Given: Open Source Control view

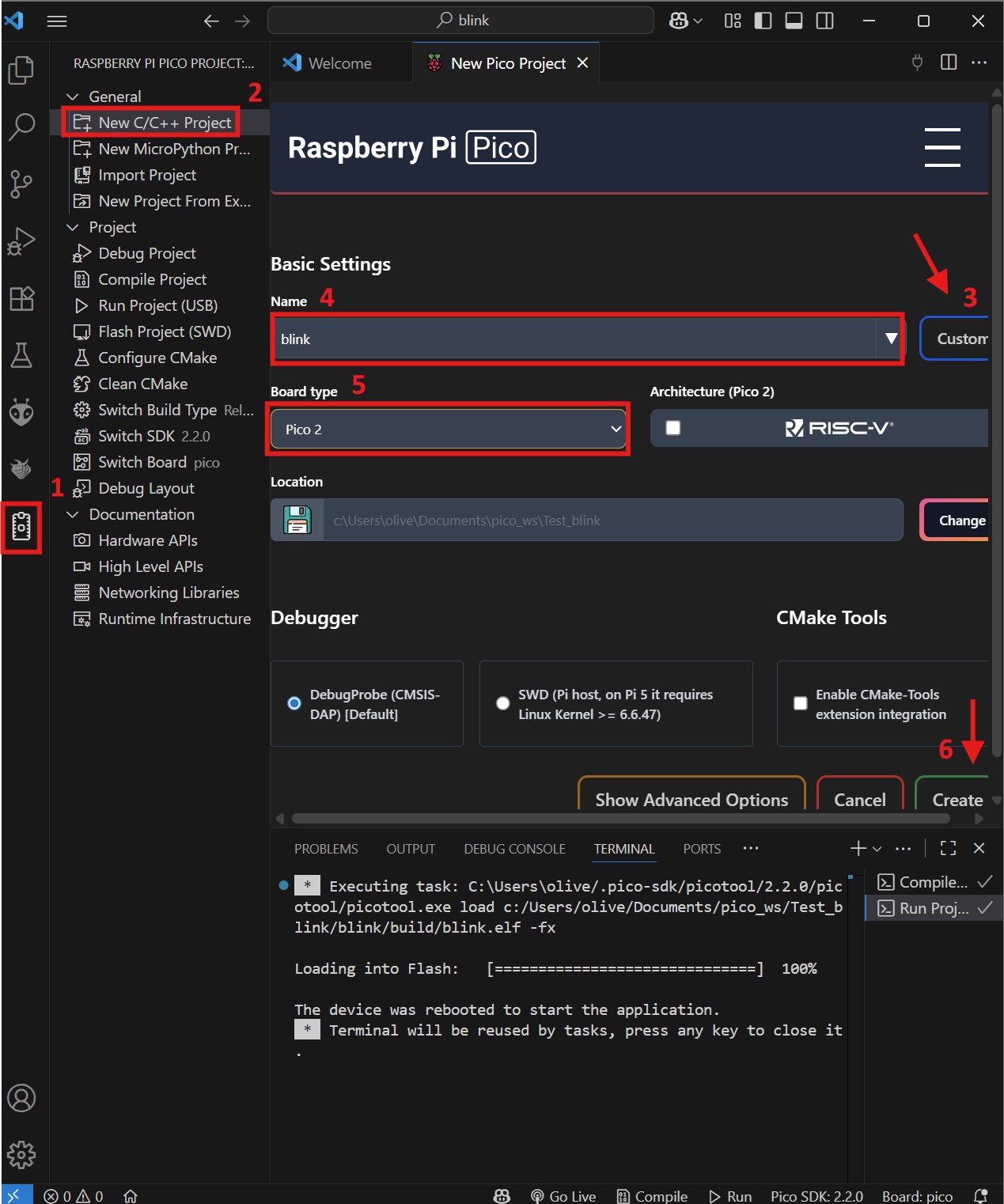Looking at the screenshot, I should point(21,184).
